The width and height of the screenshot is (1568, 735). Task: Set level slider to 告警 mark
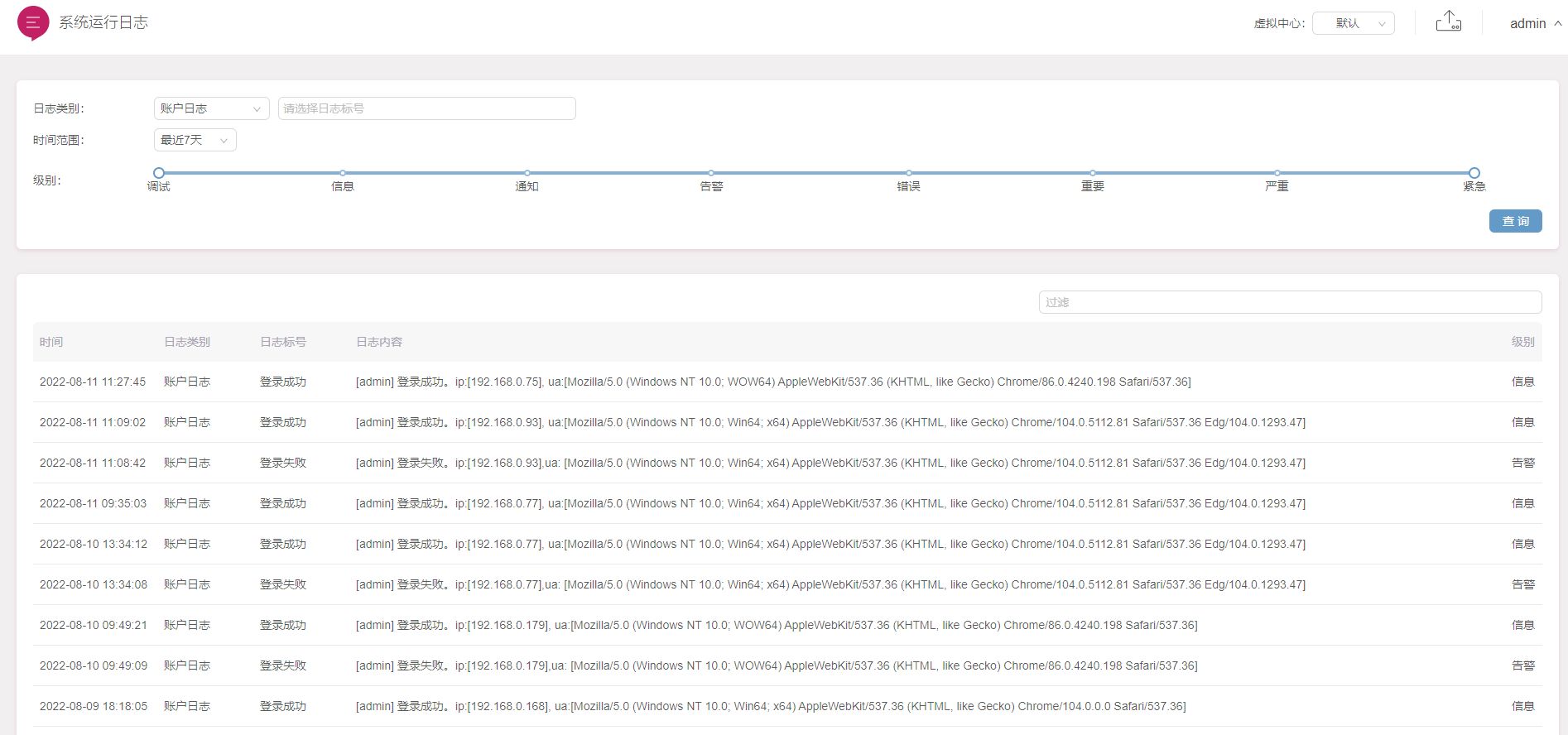(x=711, y=173)
